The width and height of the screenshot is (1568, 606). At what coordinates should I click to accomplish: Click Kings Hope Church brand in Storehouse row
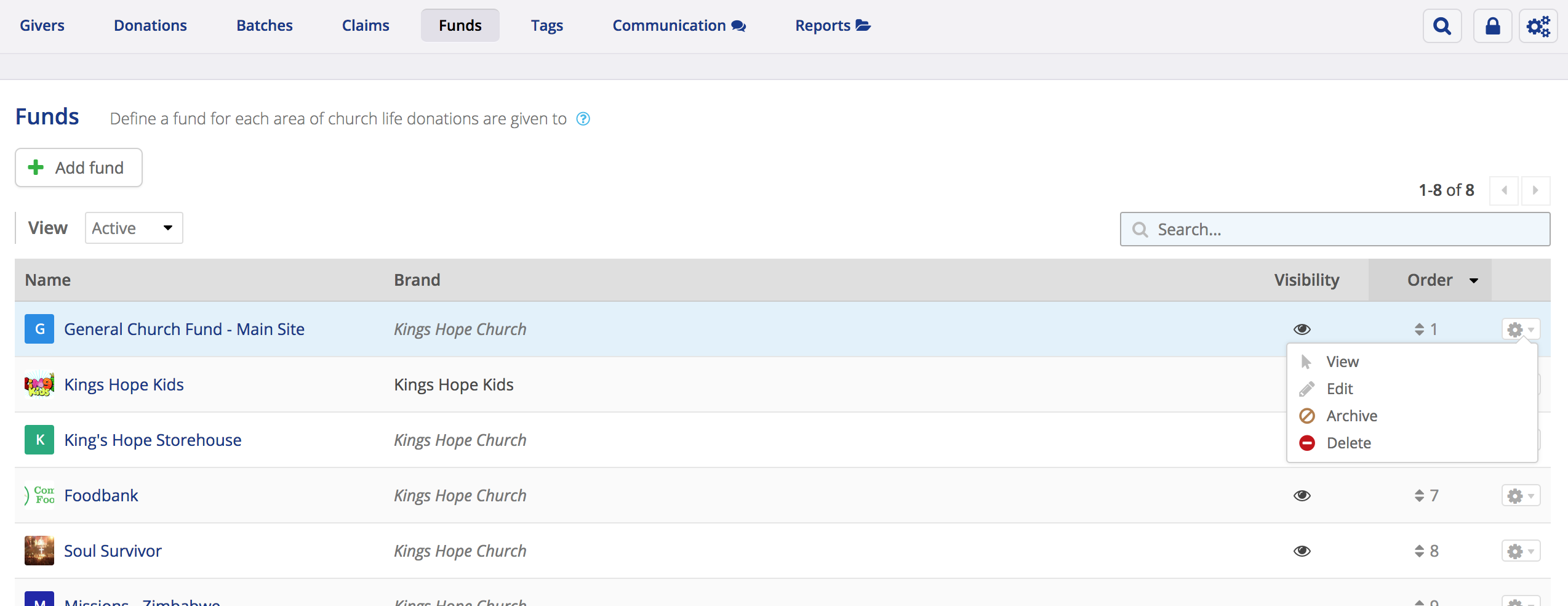[x=460, y=440]
